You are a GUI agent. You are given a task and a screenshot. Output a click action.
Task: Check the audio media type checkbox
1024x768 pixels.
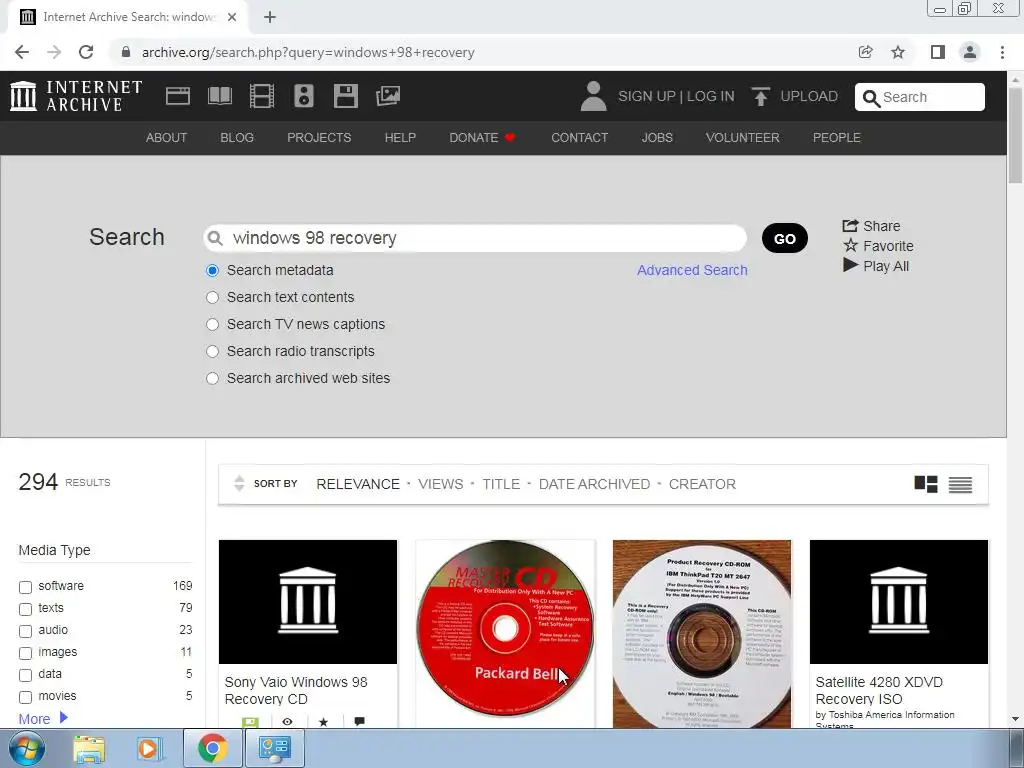point(25,632)
